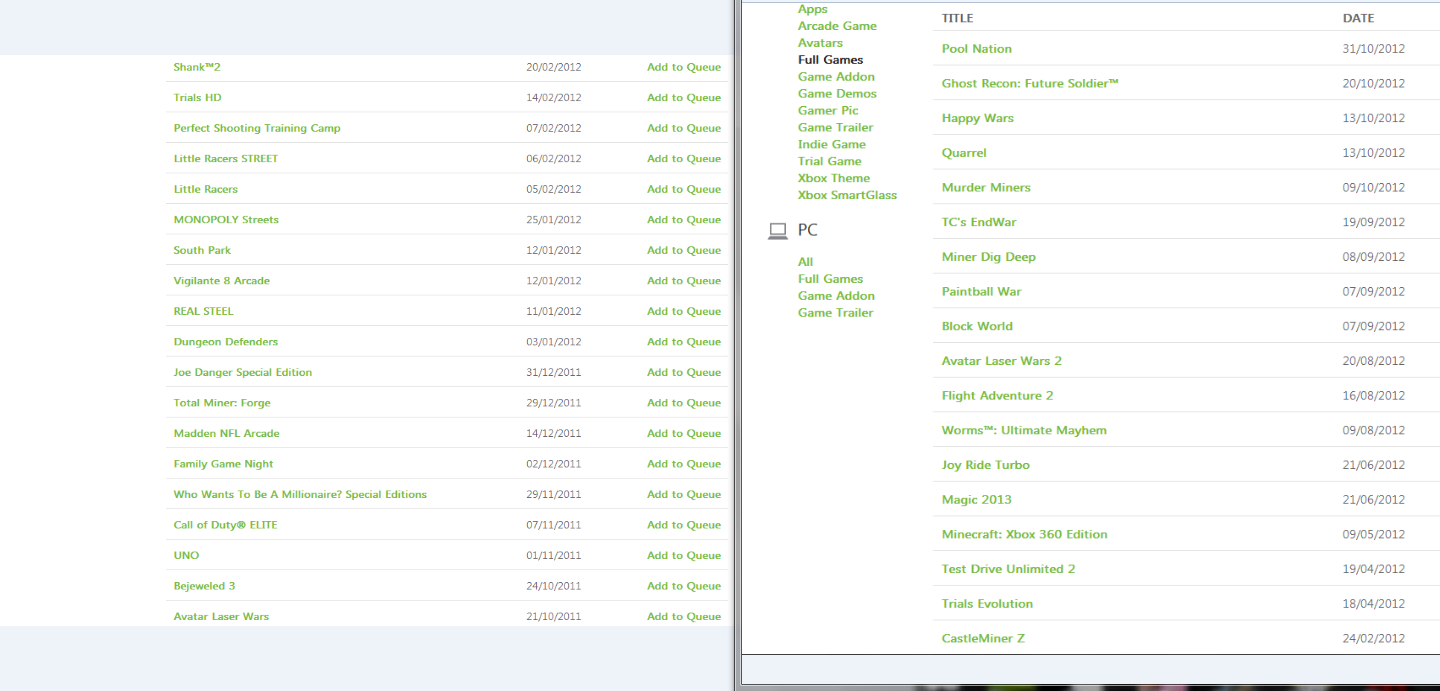This screenshot has width=1440, height=691.
Task: Open Paintball War title
Action: coord(981,292)
